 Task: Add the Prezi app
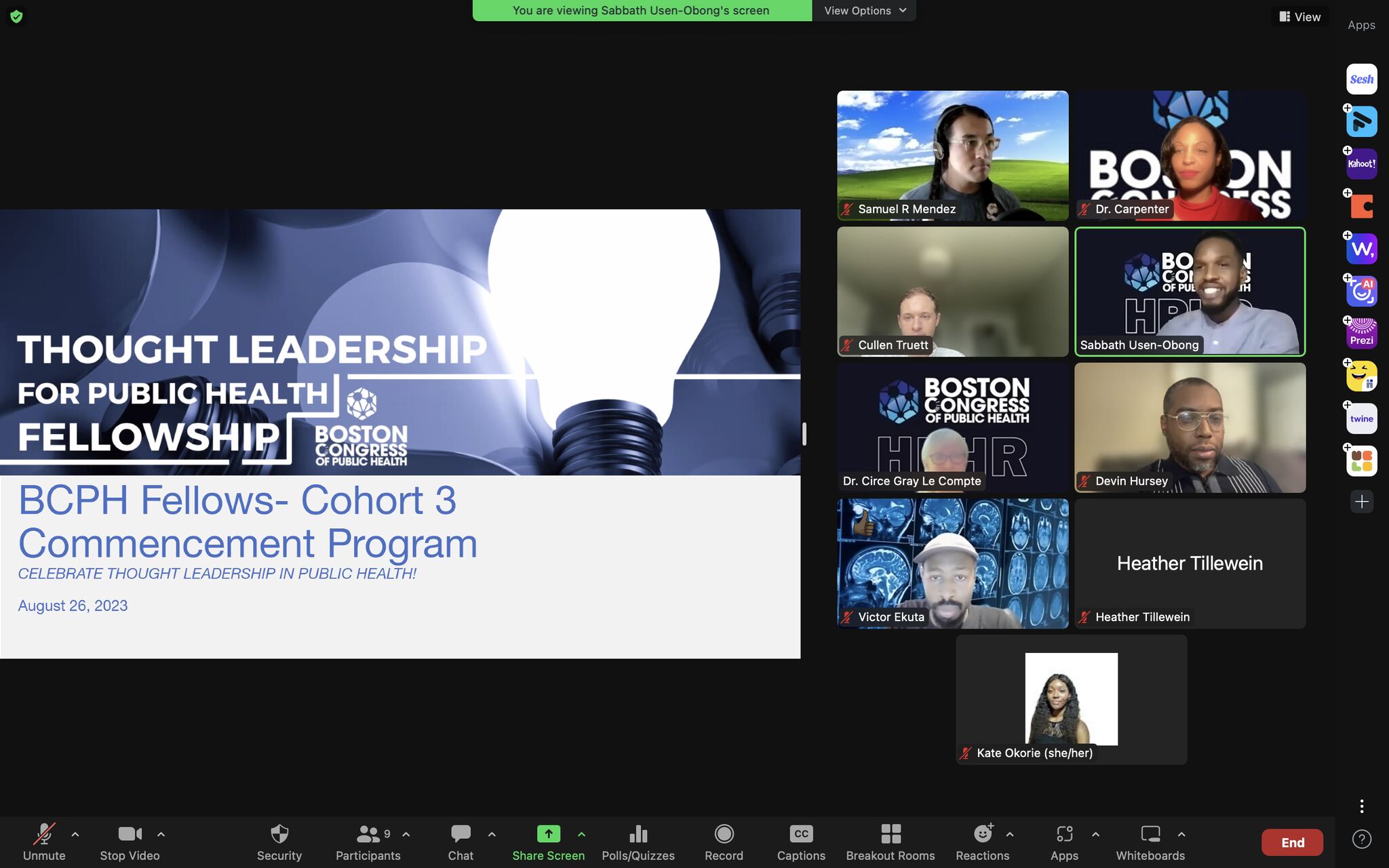[1361, 334]
